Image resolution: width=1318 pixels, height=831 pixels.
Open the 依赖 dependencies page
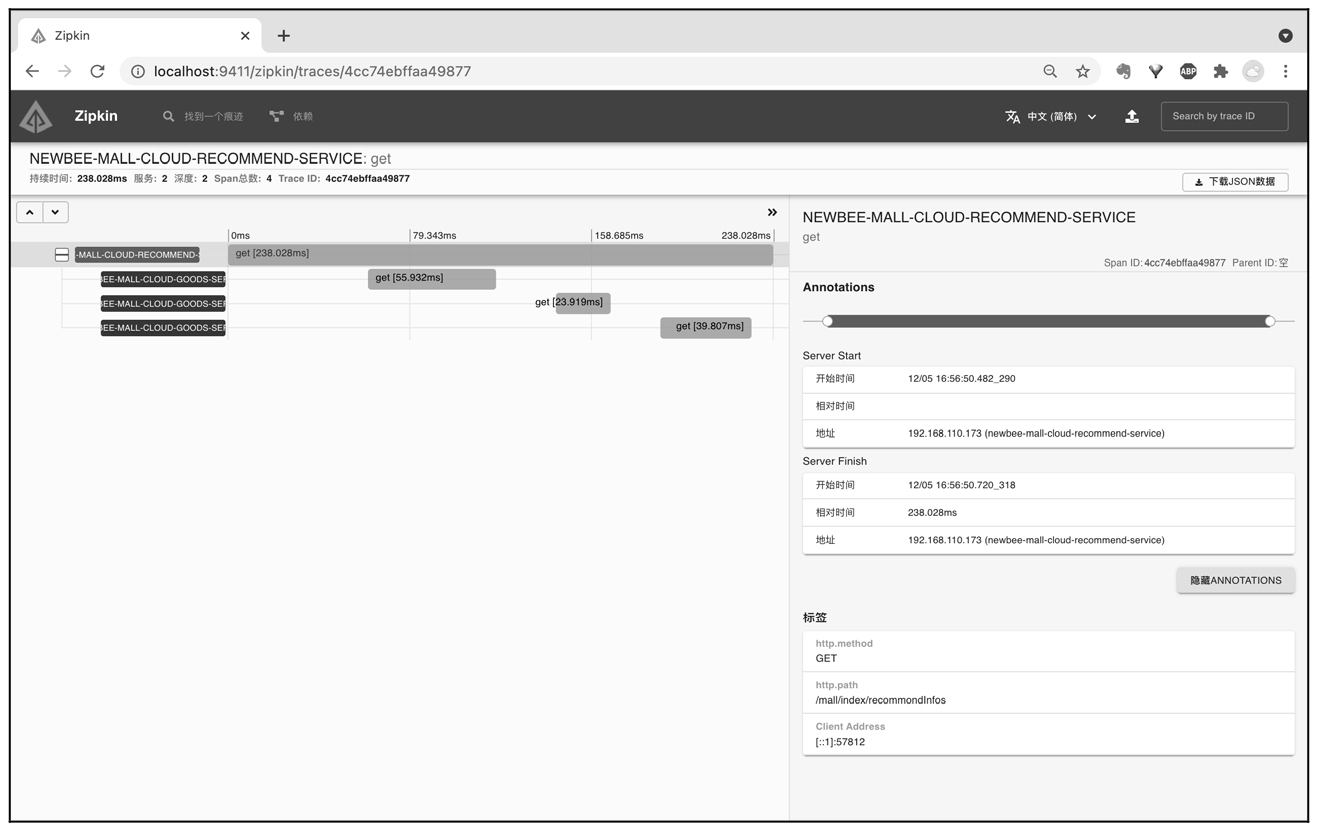click(x=291, y=117)
